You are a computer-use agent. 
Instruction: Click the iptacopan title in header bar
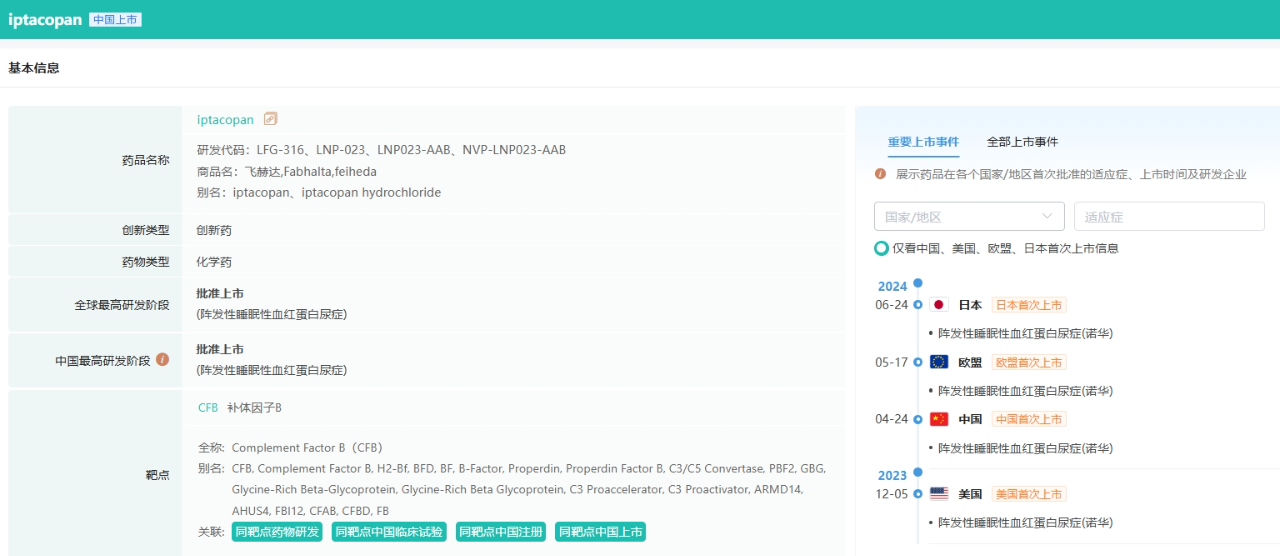pyautogui.click(x=44, y=20)
